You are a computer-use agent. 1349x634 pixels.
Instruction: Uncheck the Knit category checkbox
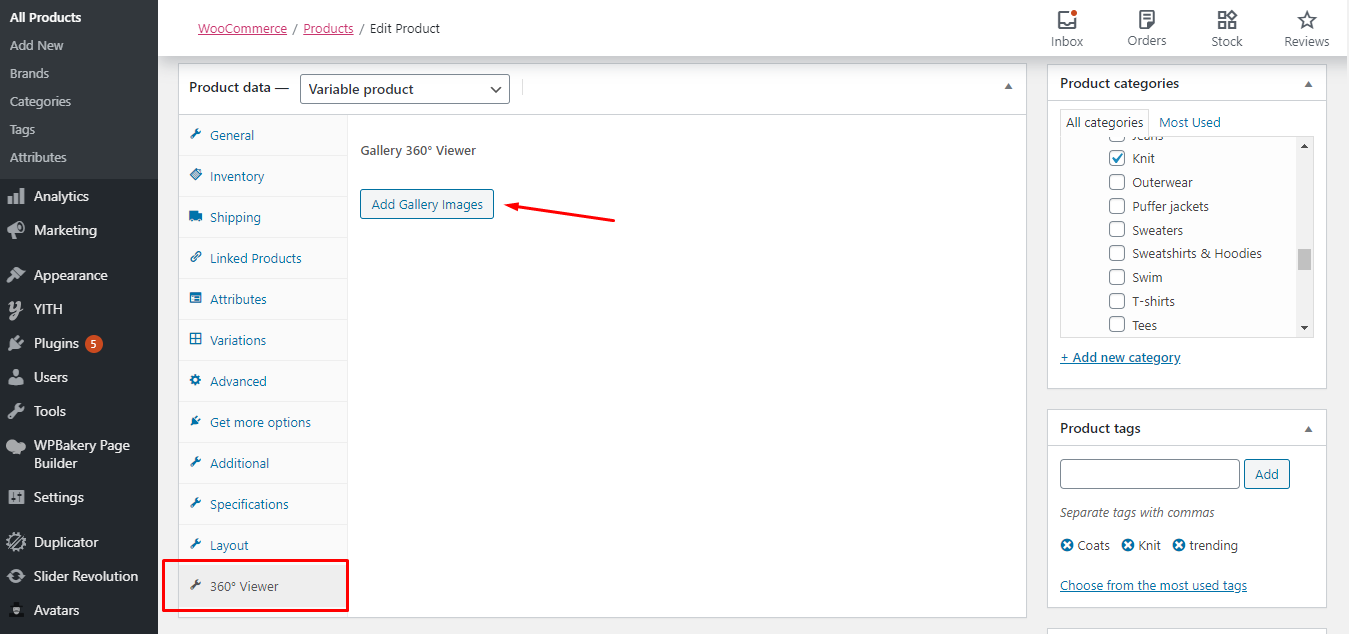[1117, 158]
